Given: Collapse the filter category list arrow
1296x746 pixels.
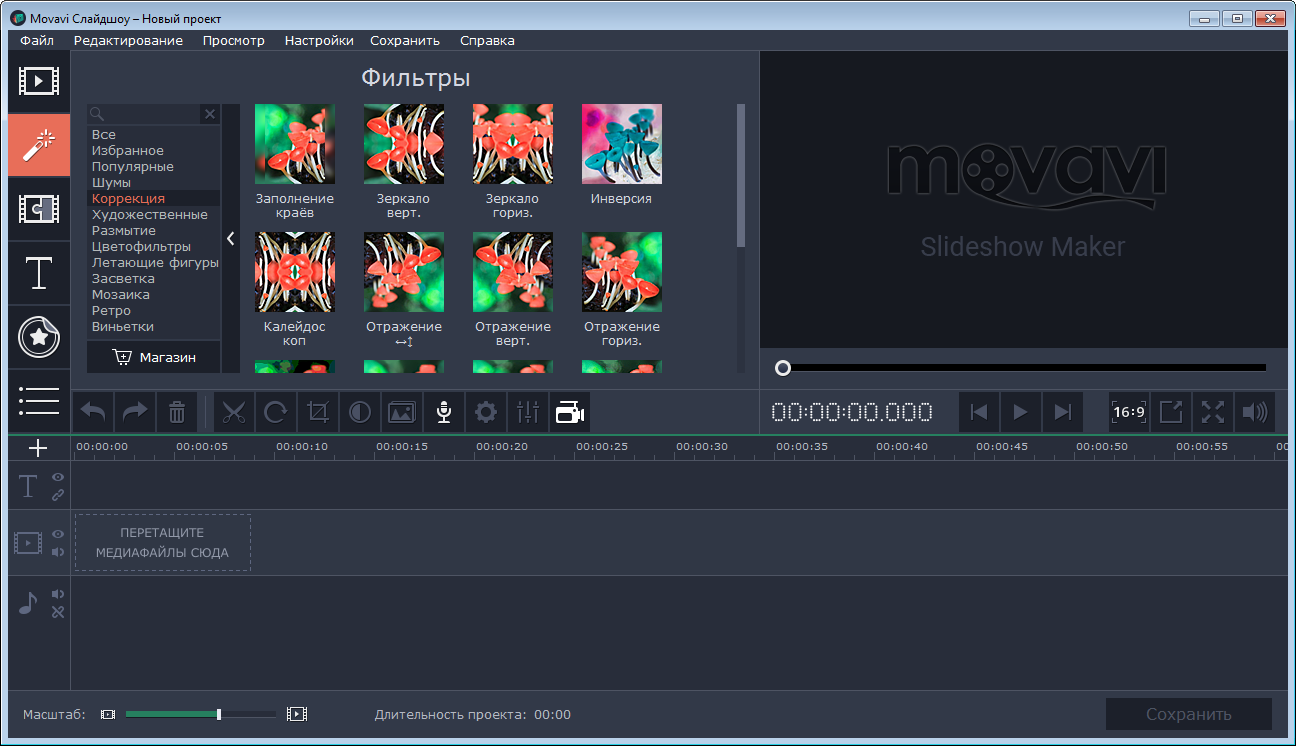Looking at the screenshot, I should click(x=231, y=238).
